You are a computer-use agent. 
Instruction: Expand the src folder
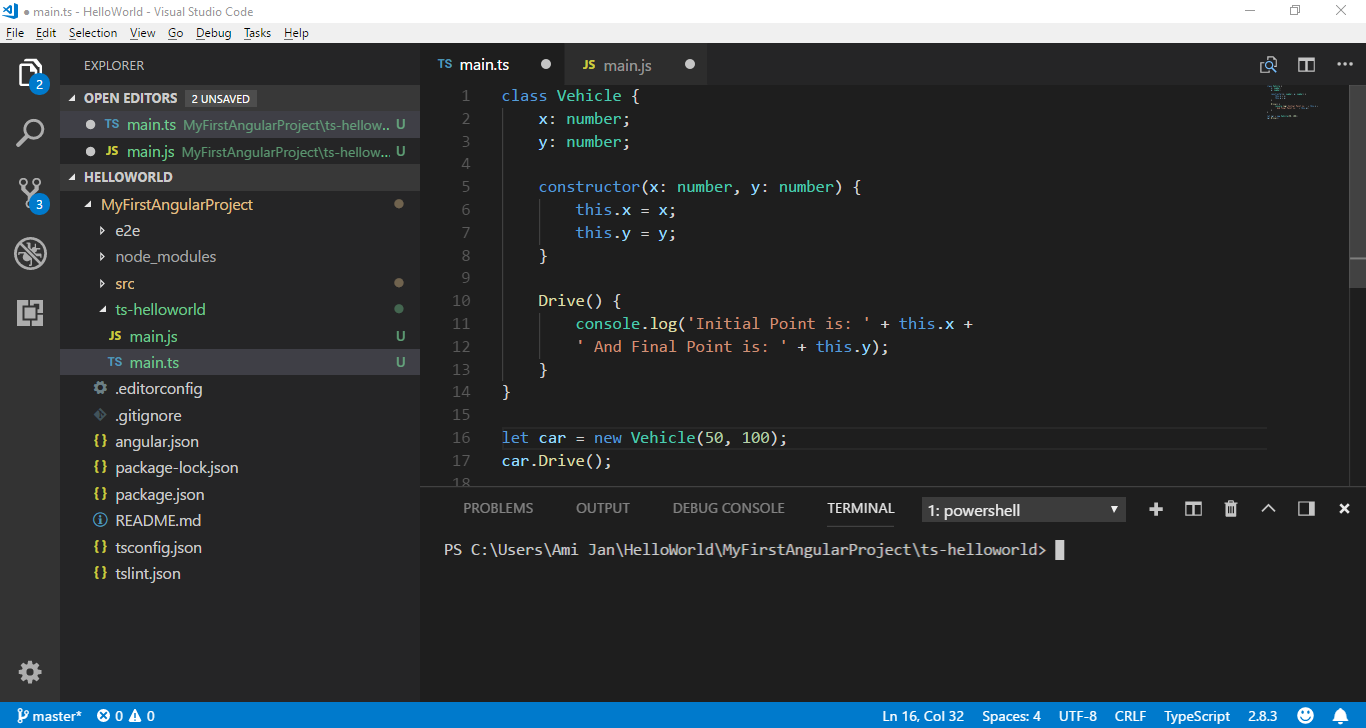click(102, 283)
